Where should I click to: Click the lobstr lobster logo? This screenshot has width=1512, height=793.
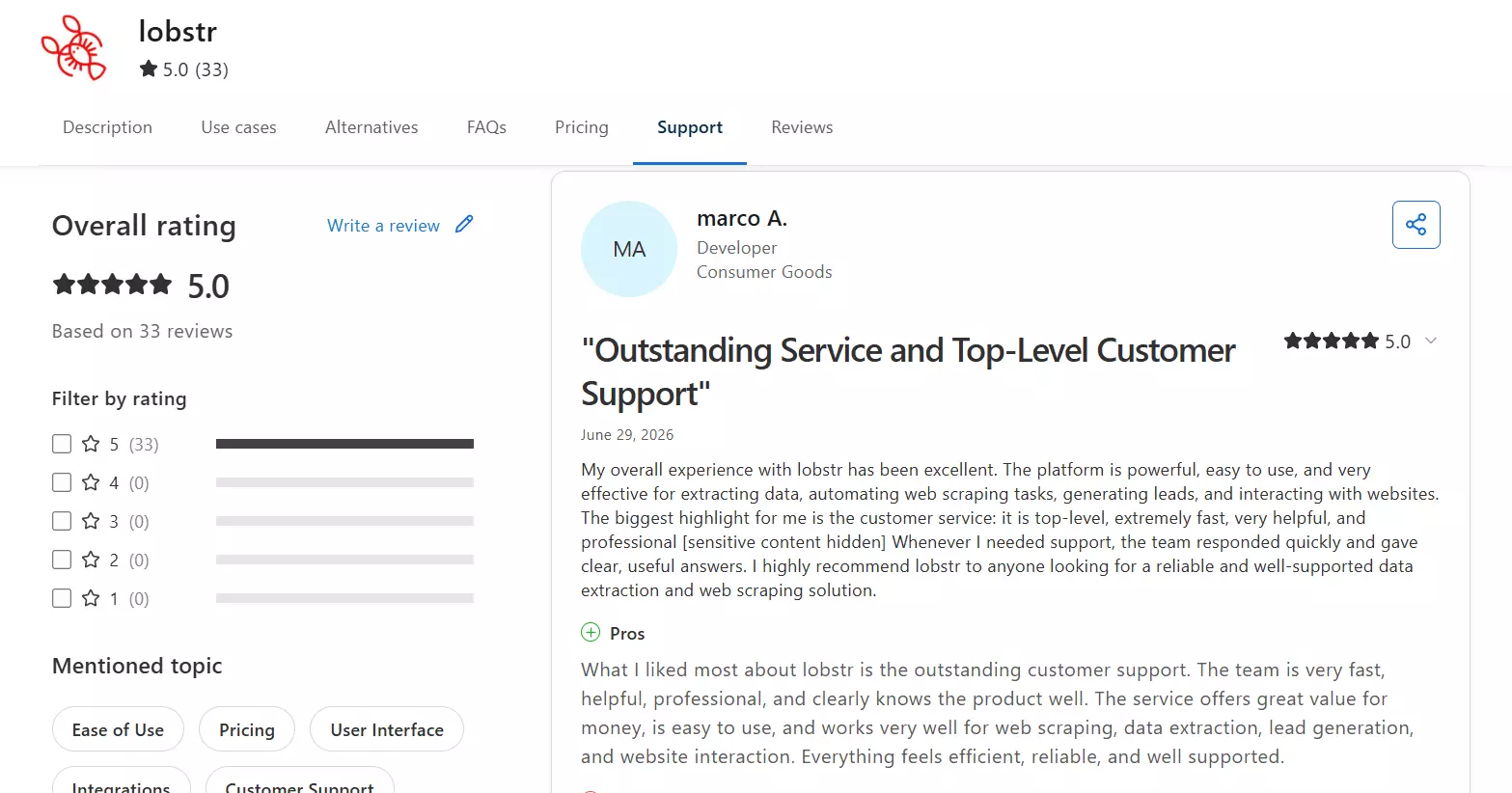73,48
